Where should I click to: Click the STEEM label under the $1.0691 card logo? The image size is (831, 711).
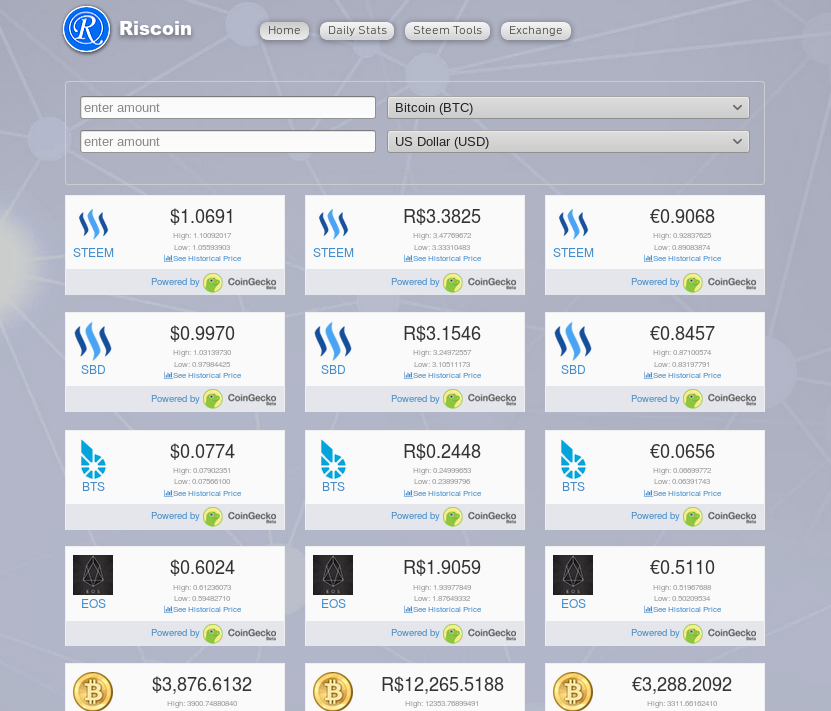pyautogui.click(x=93, y=253)
